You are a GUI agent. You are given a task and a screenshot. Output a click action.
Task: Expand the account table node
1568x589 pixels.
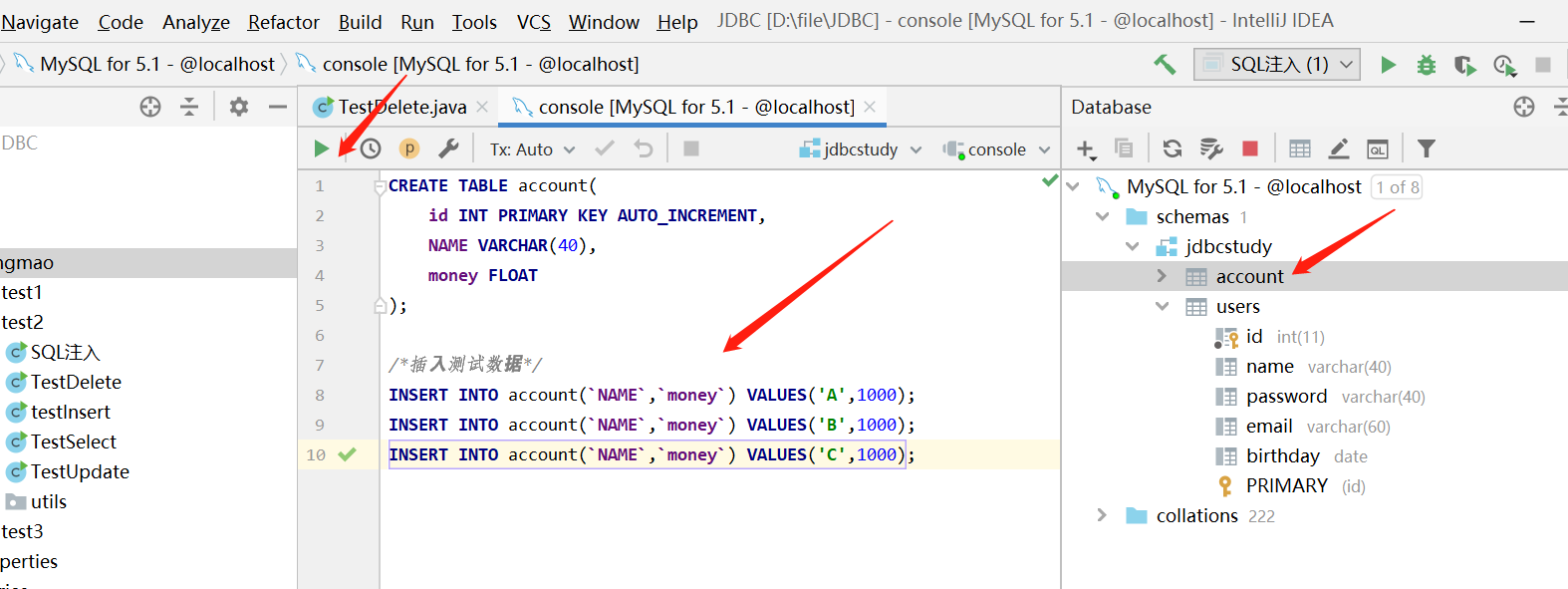point(1162,276)
